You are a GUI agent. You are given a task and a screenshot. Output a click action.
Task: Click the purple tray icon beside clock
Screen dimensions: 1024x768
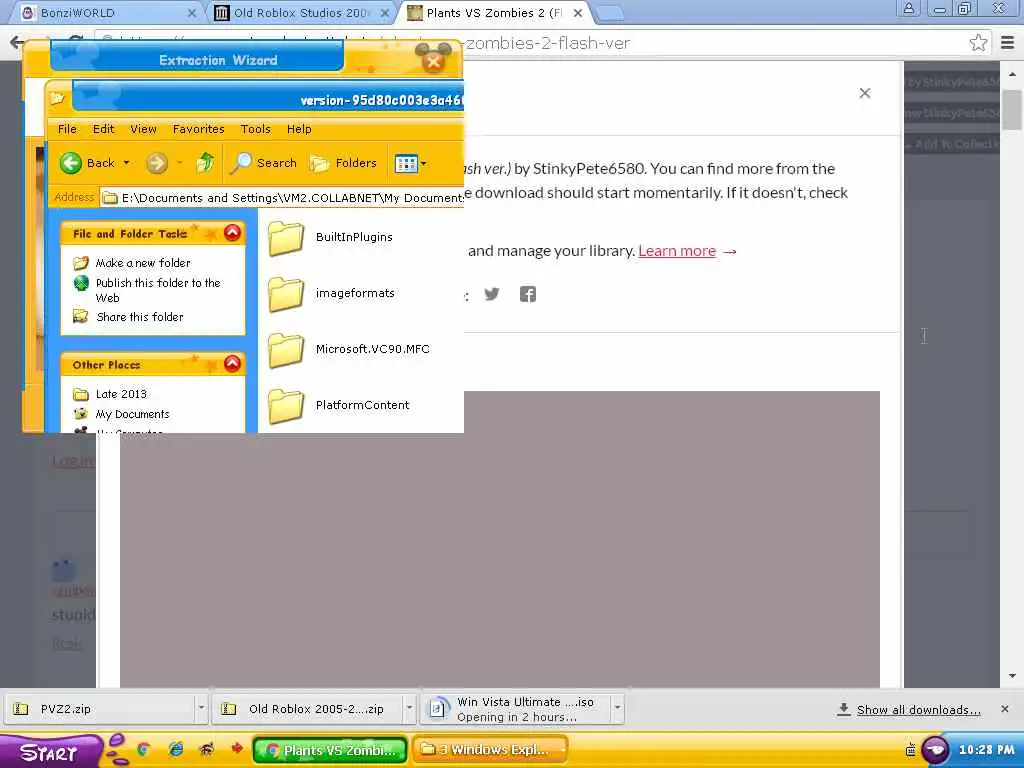click(x=935, y=750)
